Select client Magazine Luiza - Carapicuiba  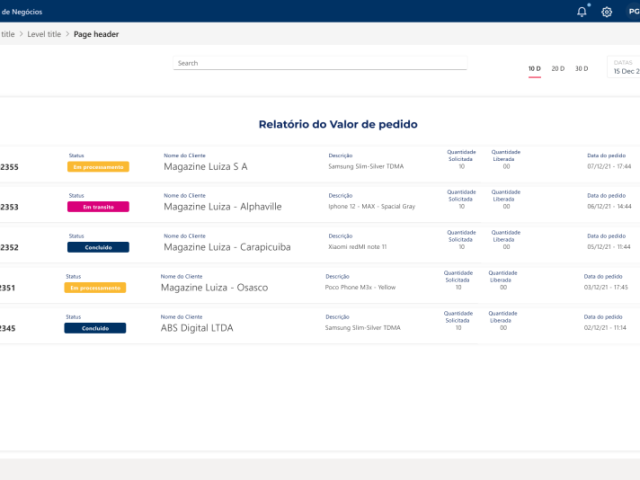point(227,247)
